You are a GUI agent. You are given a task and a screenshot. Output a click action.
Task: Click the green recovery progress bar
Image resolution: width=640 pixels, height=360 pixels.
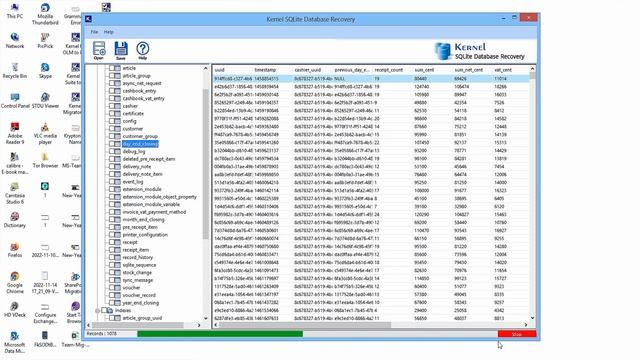coord(220,334)
